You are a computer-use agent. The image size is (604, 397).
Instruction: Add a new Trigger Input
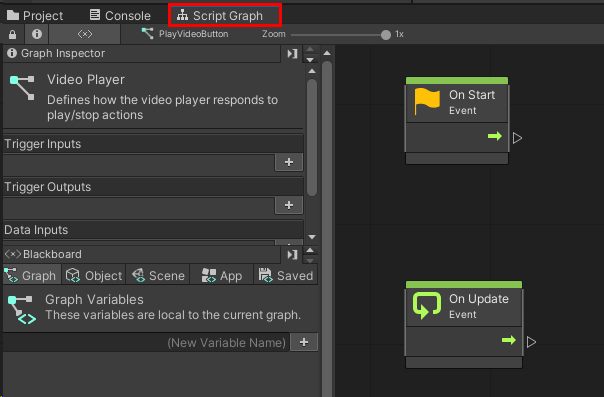289,162
